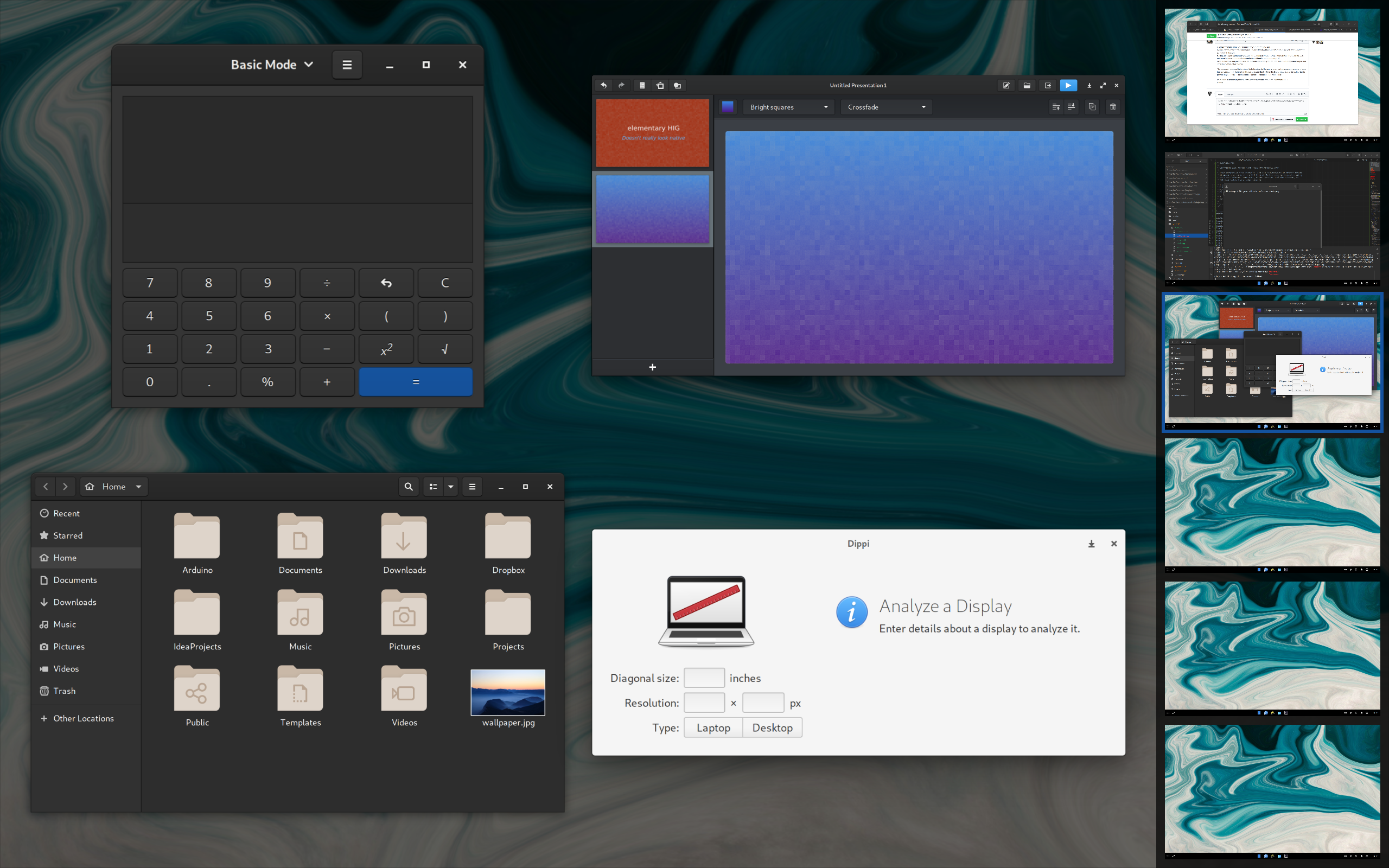Click the percent key on calculator

point(267,382)
